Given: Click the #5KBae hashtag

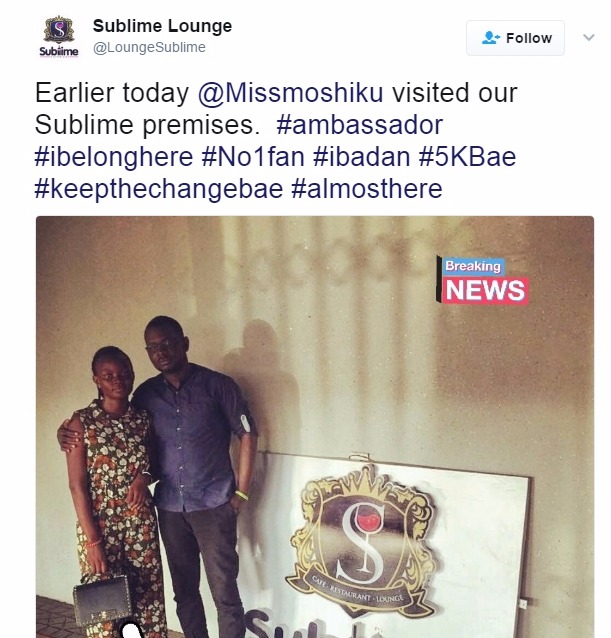Looking at the screenshot, I should 467,157.
